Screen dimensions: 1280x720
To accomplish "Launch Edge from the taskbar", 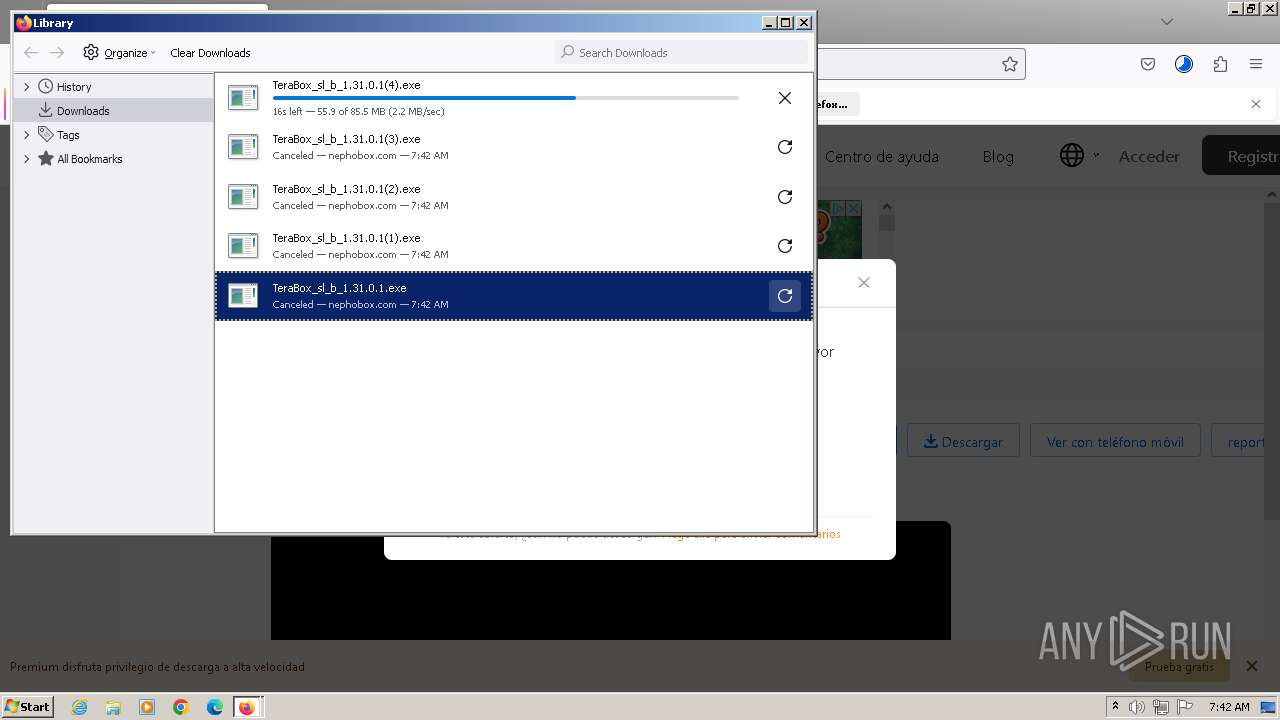I will (215, 707).
